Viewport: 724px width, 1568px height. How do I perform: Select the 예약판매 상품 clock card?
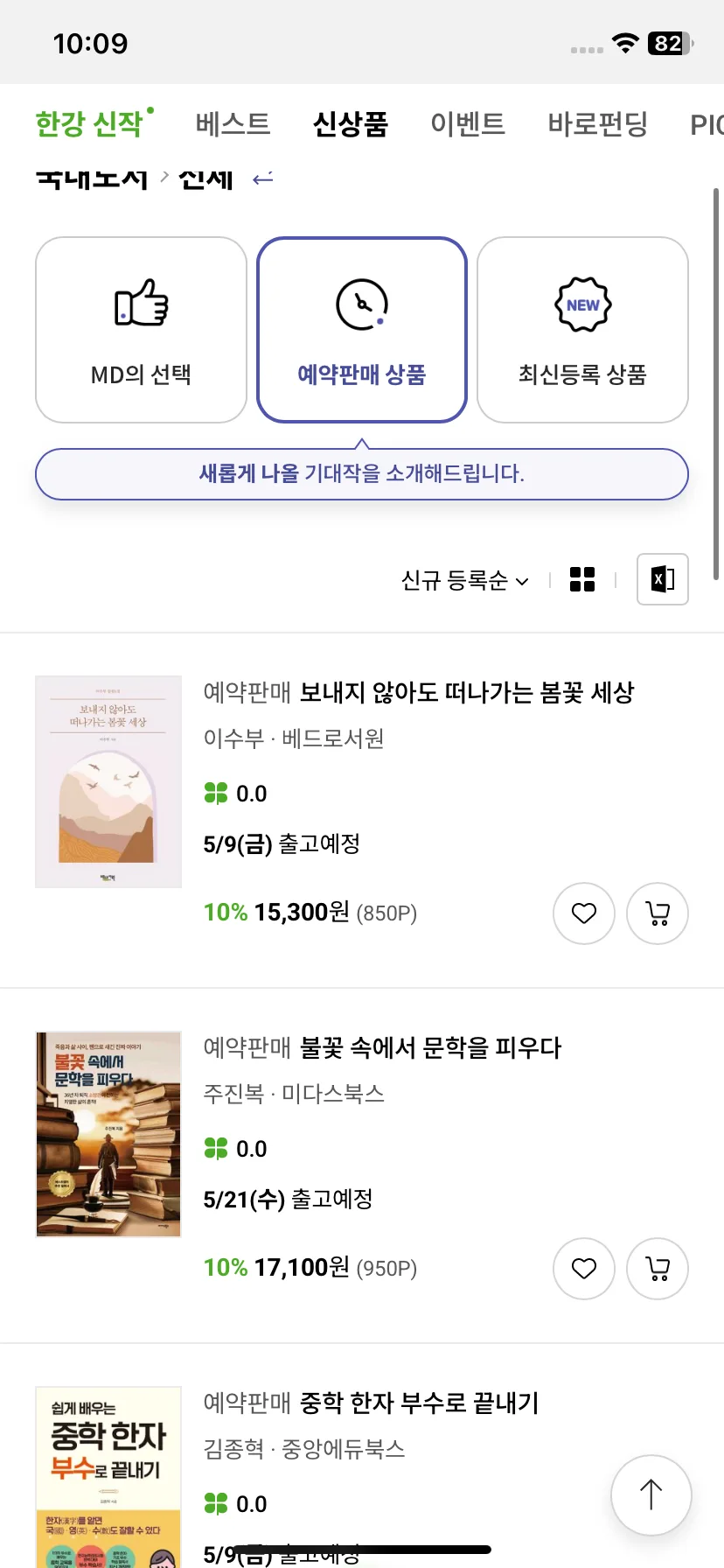pos(362,330)
